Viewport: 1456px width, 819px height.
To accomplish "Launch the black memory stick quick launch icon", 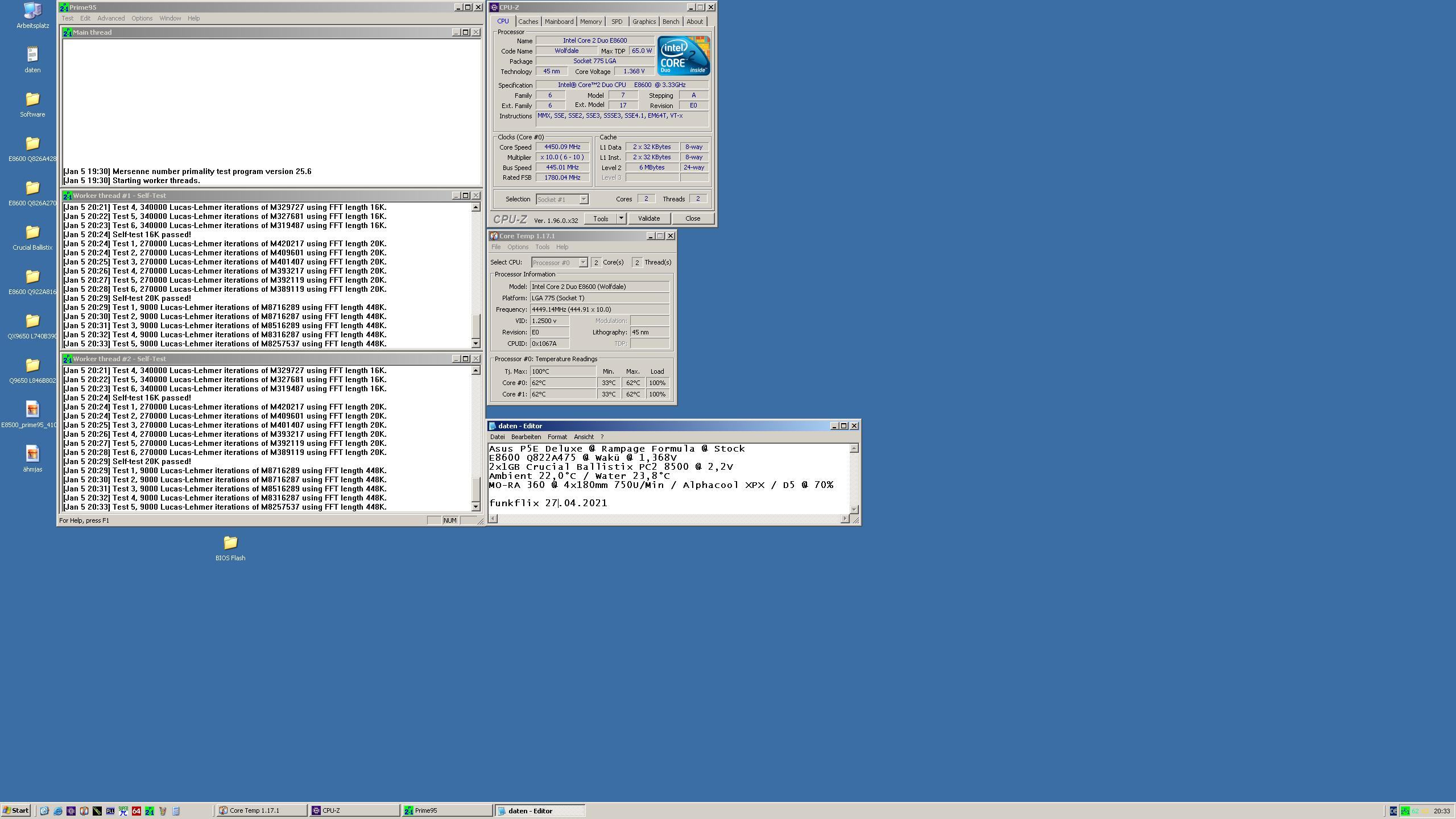I will (x=97, y=811).
